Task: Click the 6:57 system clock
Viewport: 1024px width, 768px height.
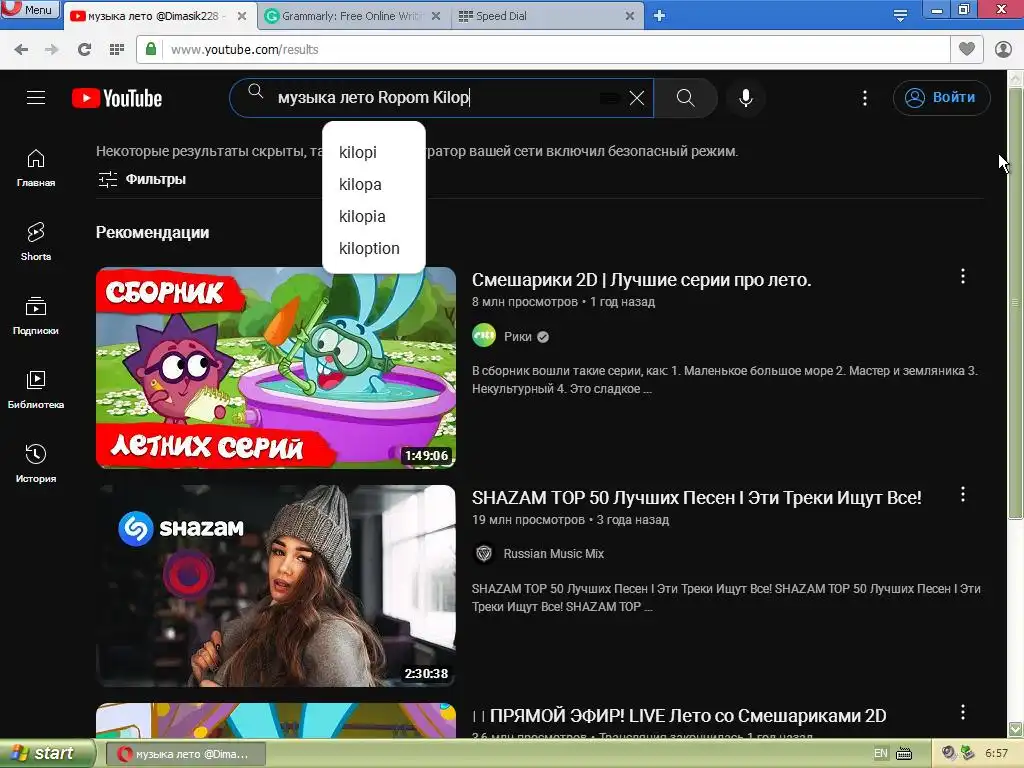Action: click(997, 754)
